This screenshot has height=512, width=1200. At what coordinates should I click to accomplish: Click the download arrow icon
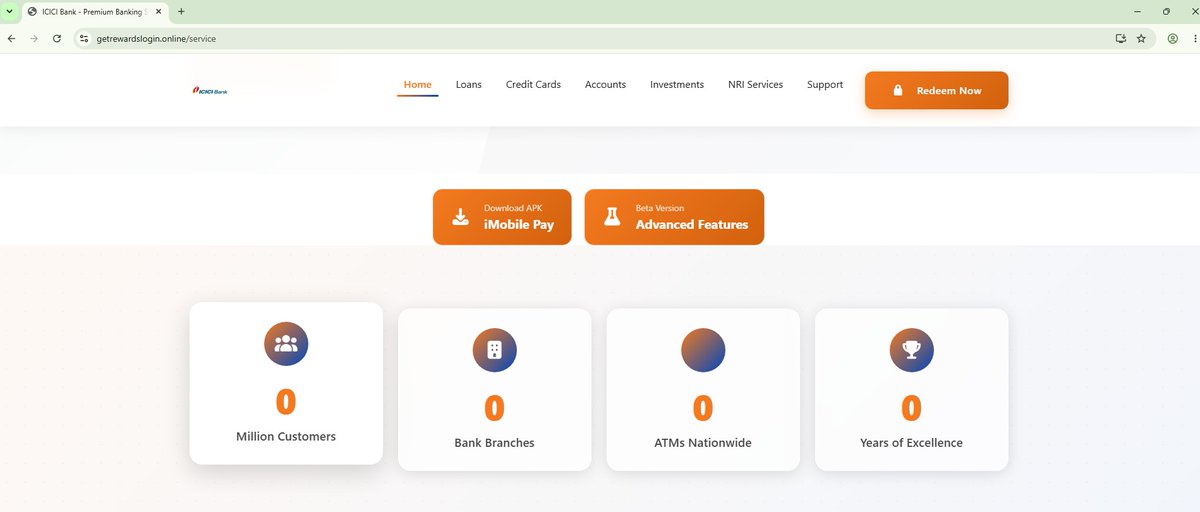click(460, 217)
